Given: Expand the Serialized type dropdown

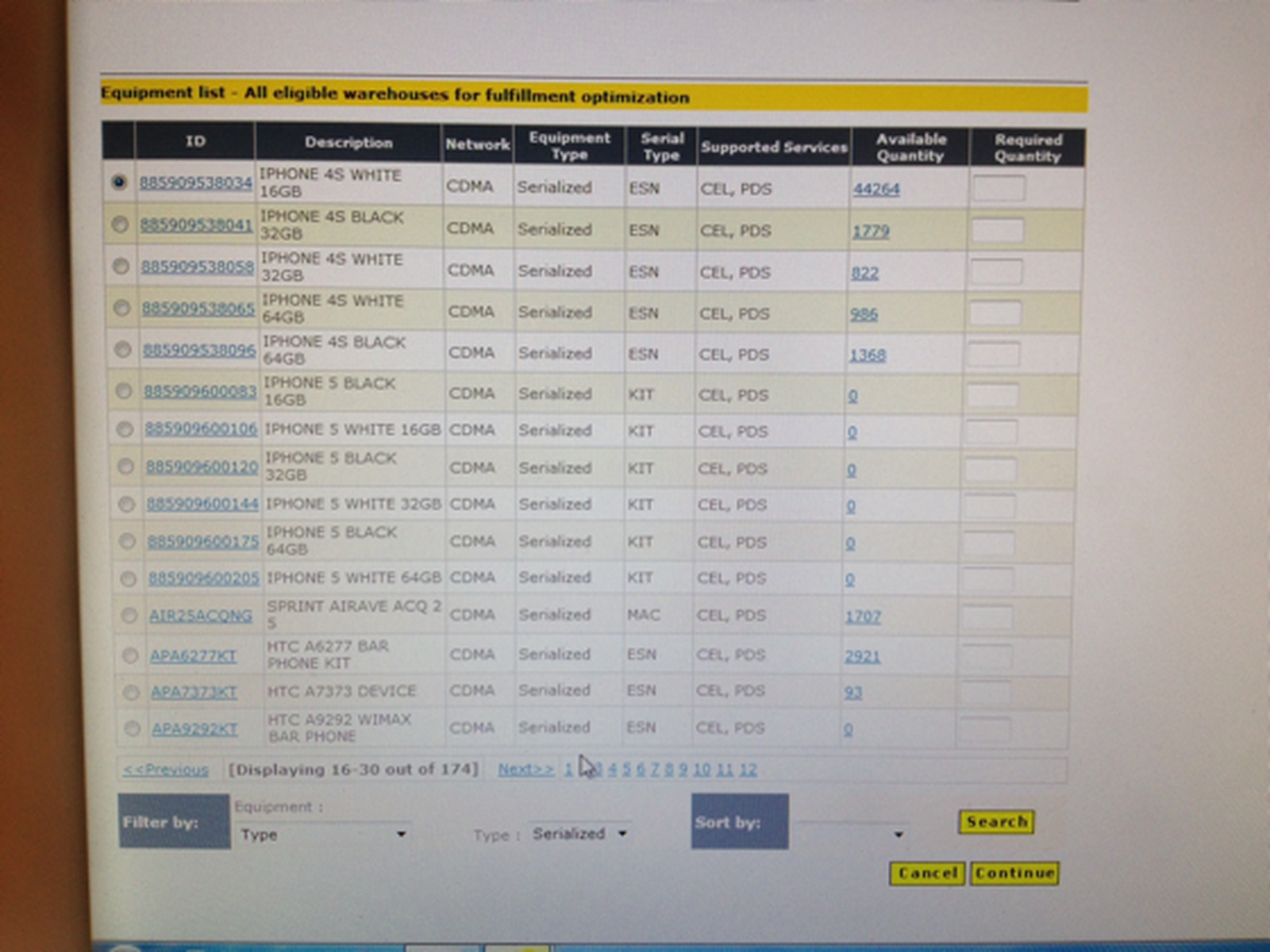Looking at the screenshot, I should click(x=580, y=834).
